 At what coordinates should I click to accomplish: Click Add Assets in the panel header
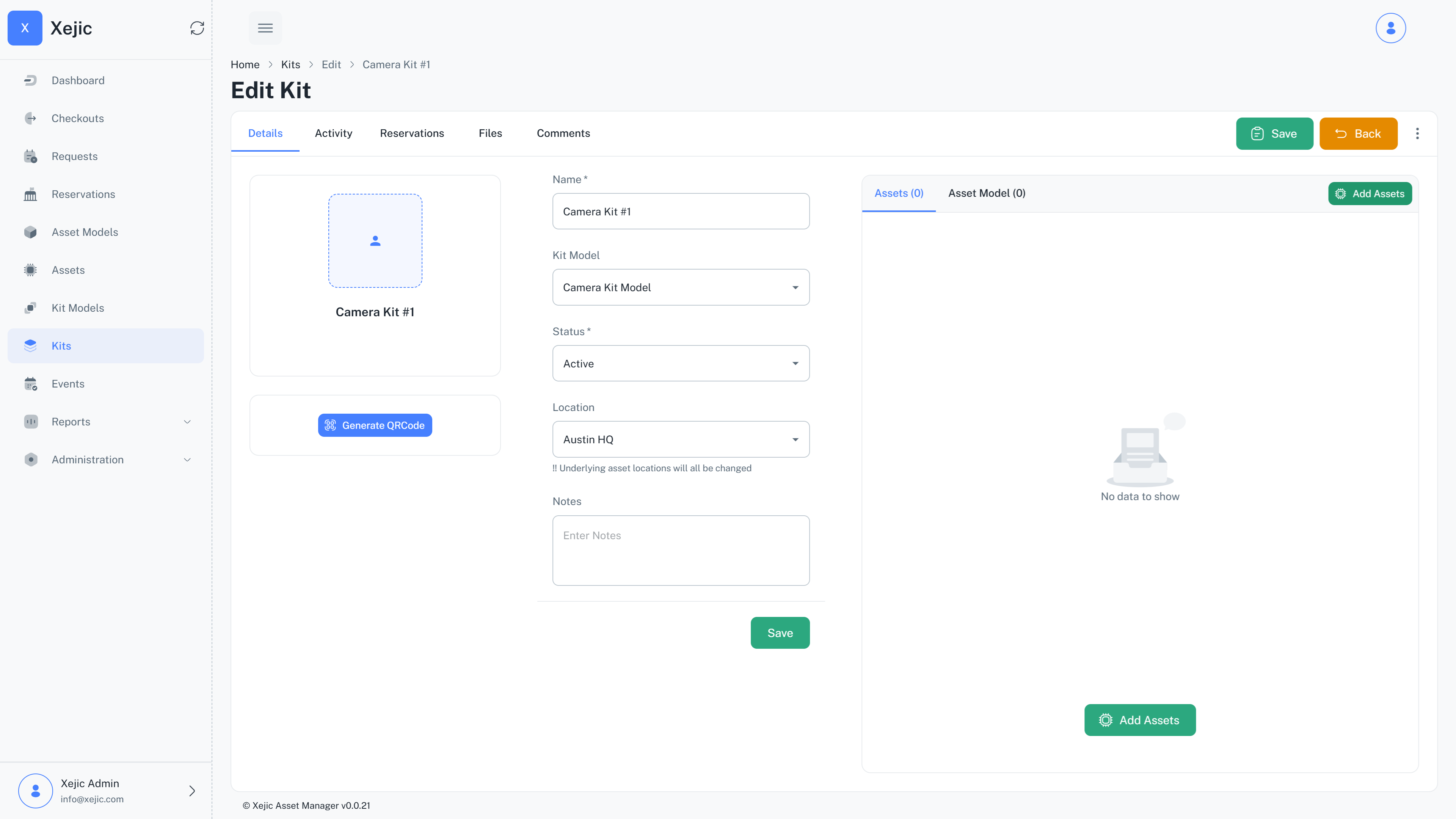1370,193
